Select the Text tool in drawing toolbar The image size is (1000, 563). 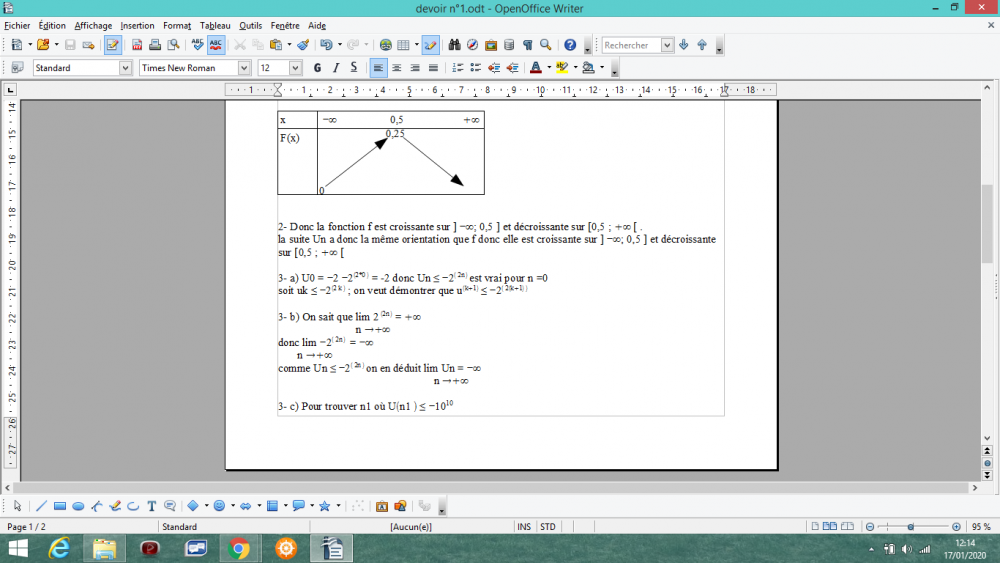click(151, 506)
